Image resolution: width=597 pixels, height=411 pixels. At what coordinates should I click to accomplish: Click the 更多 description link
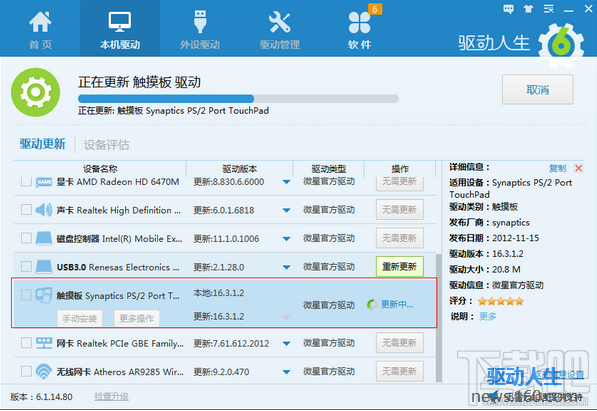click(488, 316)
